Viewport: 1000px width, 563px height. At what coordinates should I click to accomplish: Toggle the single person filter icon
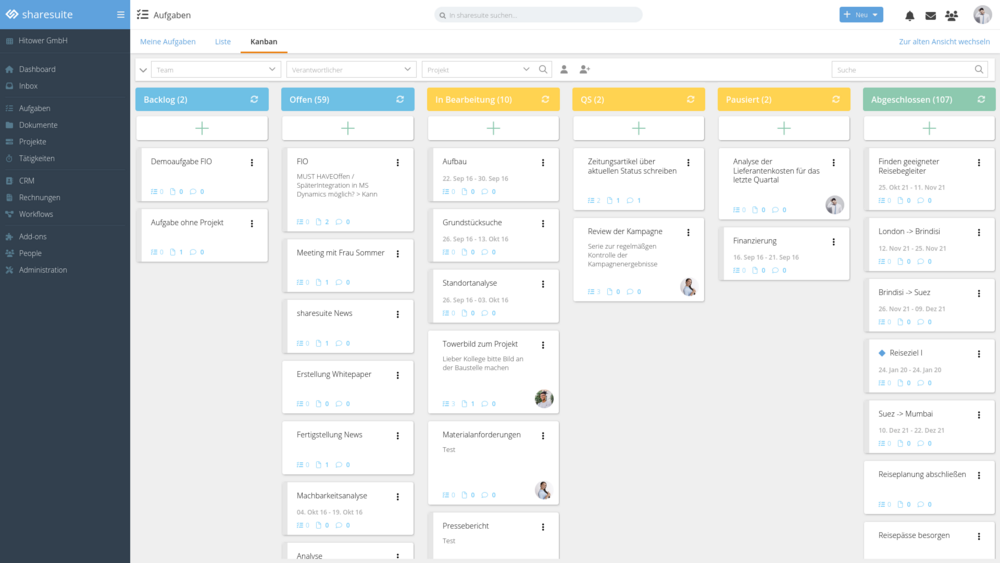[x=564, y=70]
